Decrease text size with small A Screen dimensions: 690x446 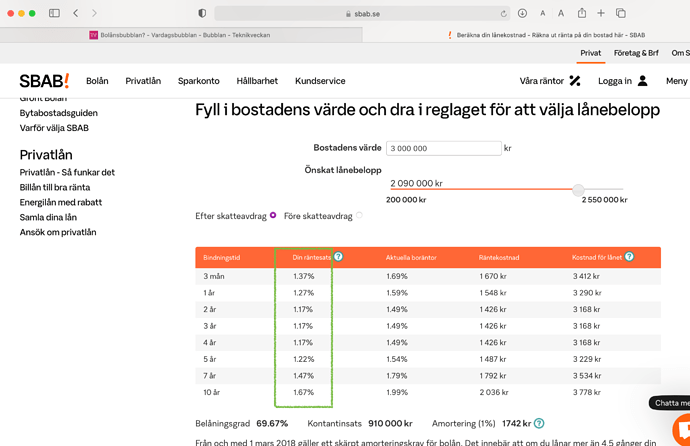point(543,13)
